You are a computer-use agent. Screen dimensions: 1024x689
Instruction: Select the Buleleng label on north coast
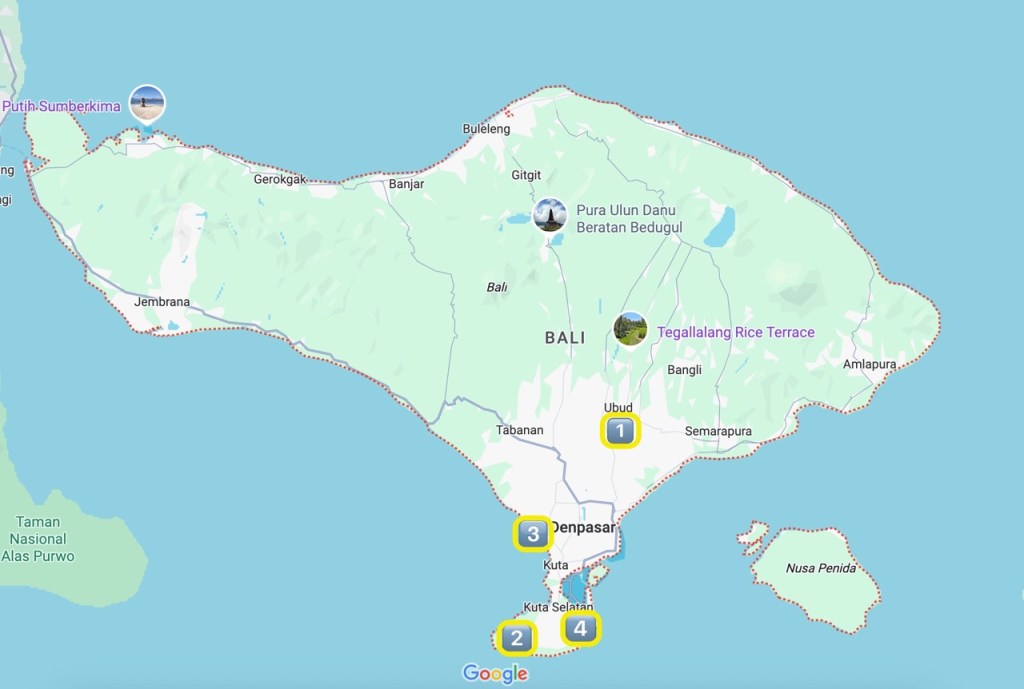tap(486, 129)
